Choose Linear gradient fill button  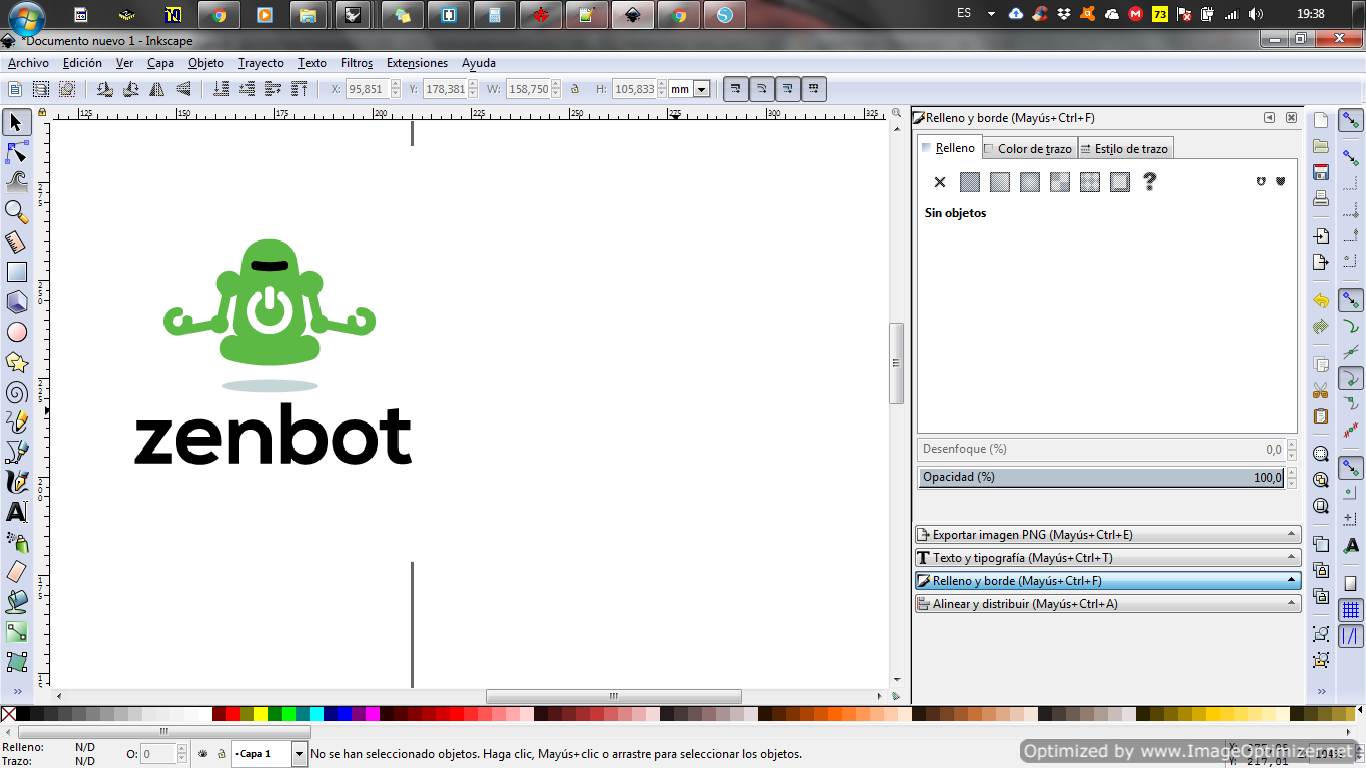pos(999,182)
